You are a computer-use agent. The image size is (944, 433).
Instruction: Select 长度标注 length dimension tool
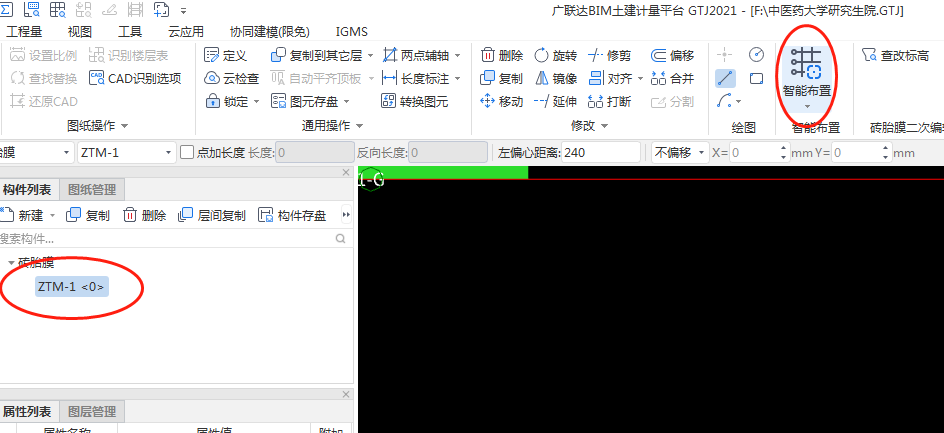point(416,78)
